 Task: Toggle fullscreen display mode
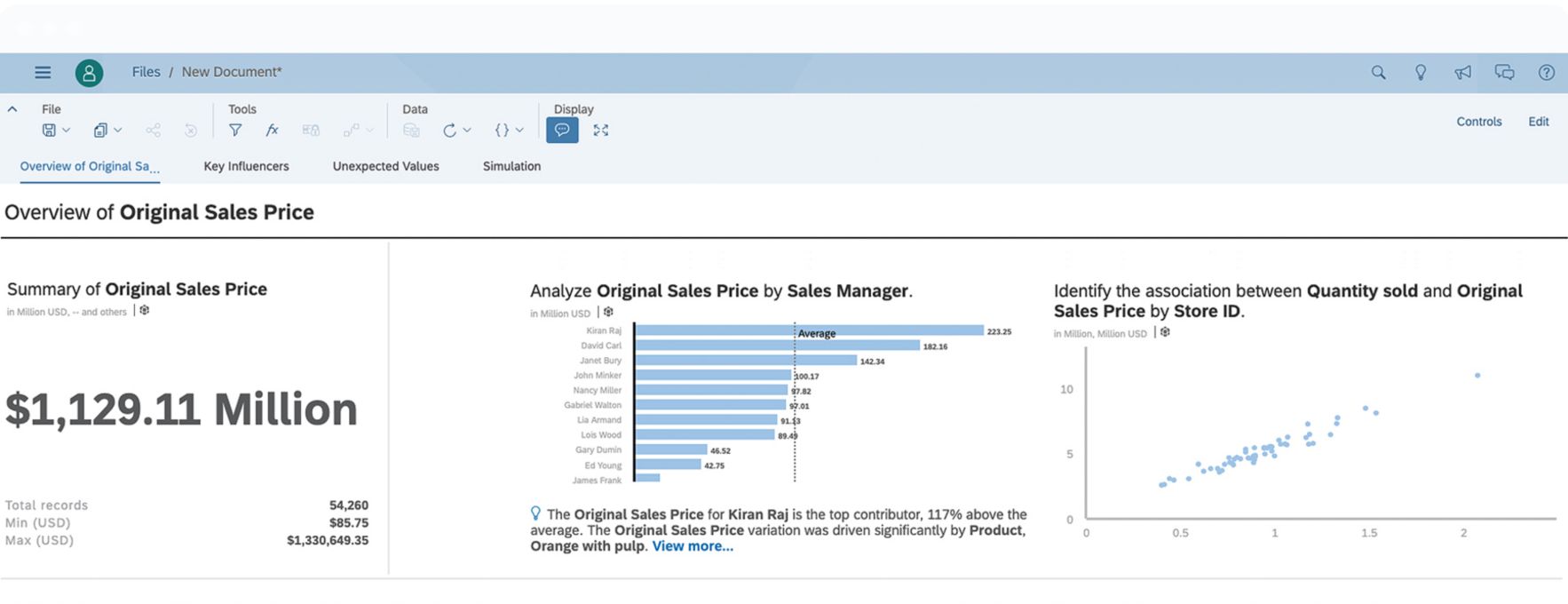[601, 131]
